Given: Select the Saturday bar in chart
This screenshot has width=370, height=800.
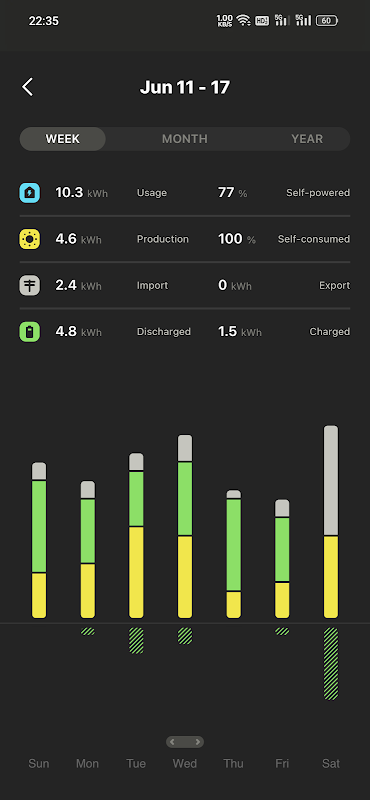Looking at the screenshot, I should point(331,522).
